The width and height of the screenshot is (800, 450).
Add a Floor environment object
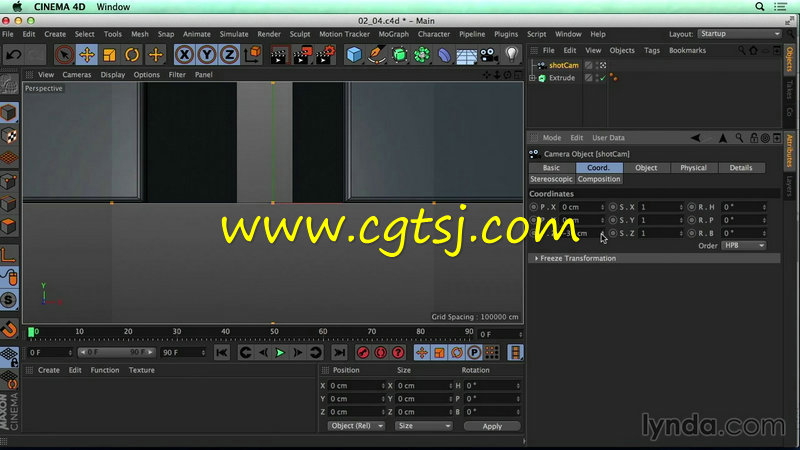pos(466,55)
